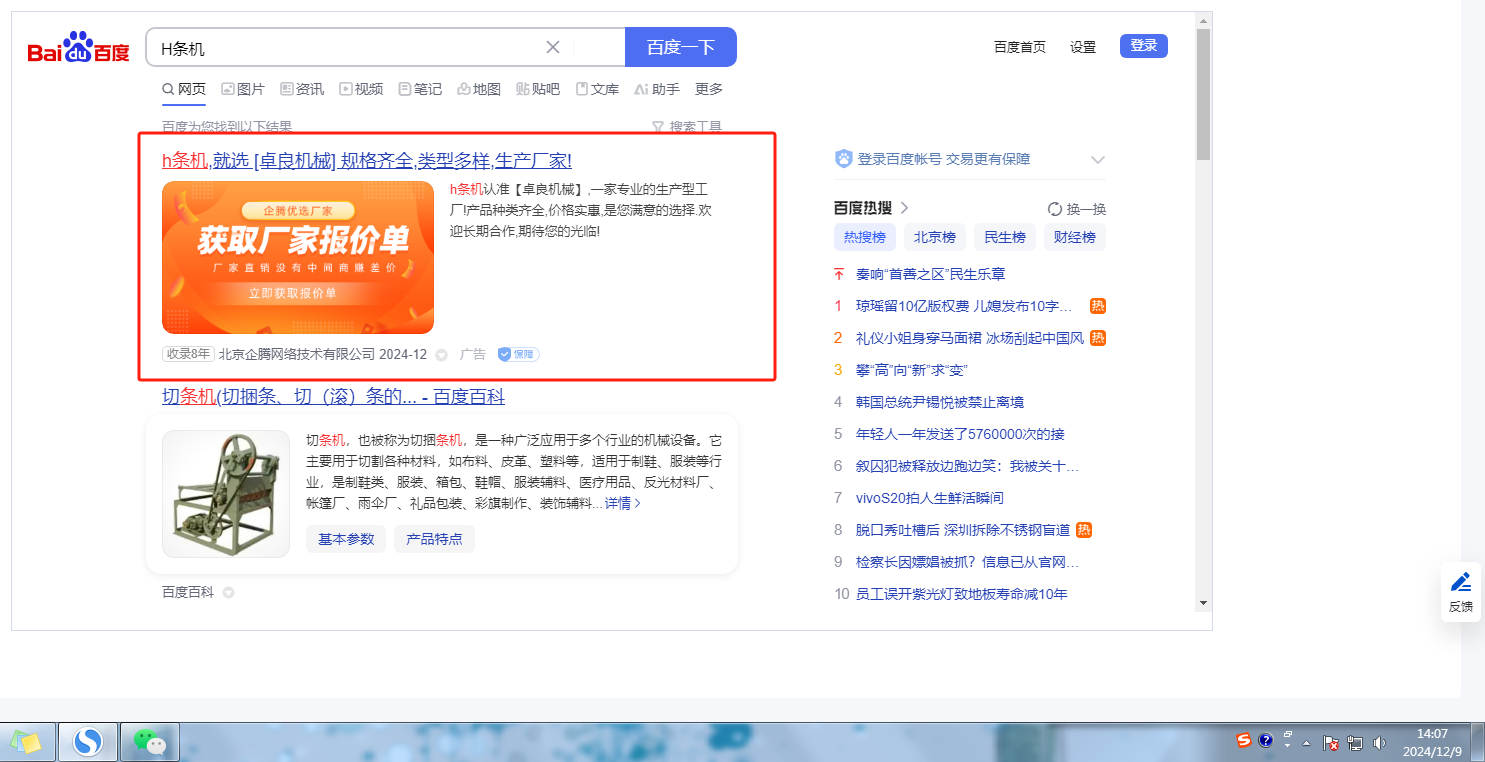This screenshot has width=1485, height=762.
Task: Click the 产品特点 button
Action: [x=434, y=539]
